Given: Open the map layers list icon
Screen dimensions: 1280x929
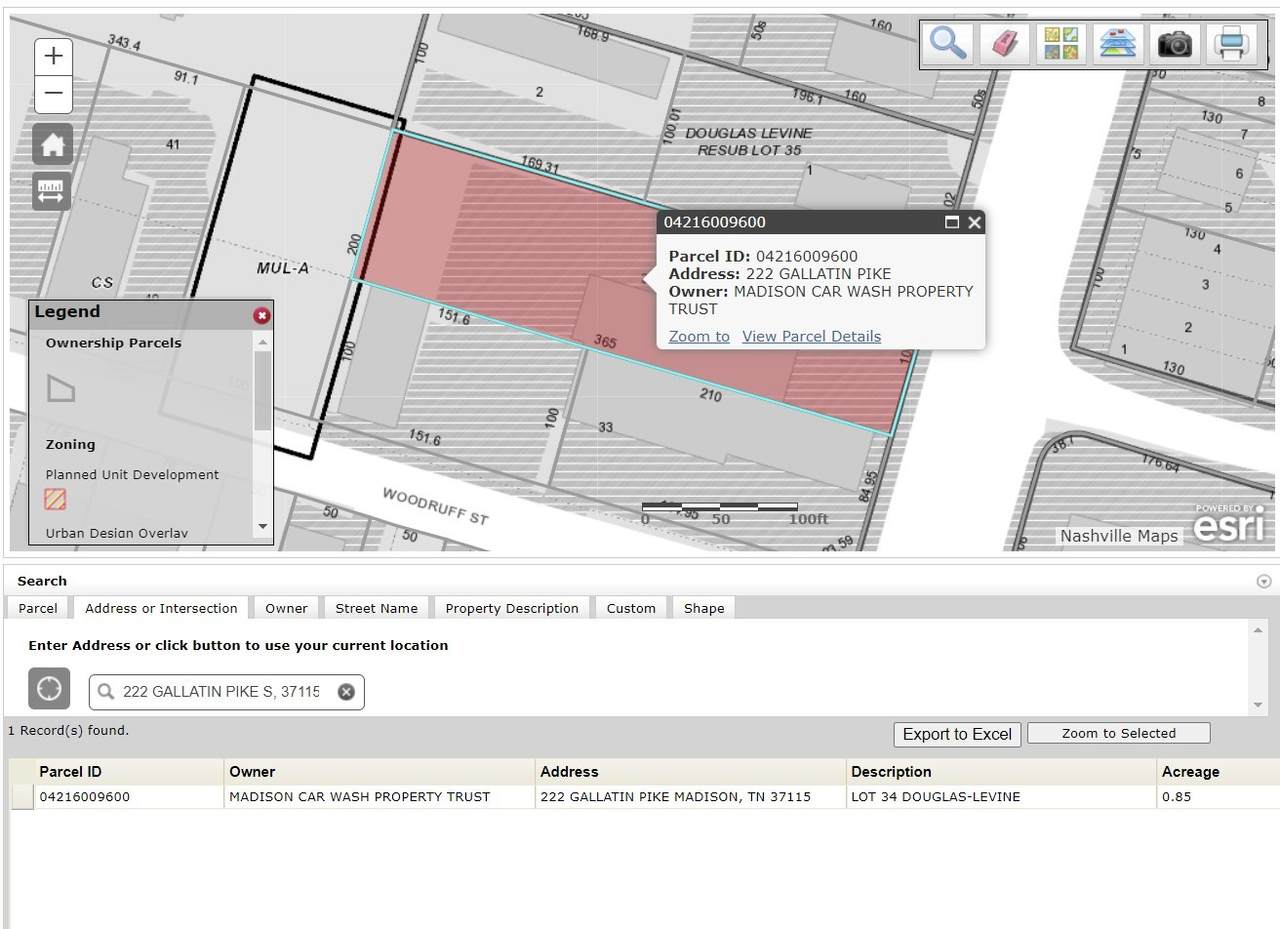Looking at the screenshot, I should (x=1118, y=44).
